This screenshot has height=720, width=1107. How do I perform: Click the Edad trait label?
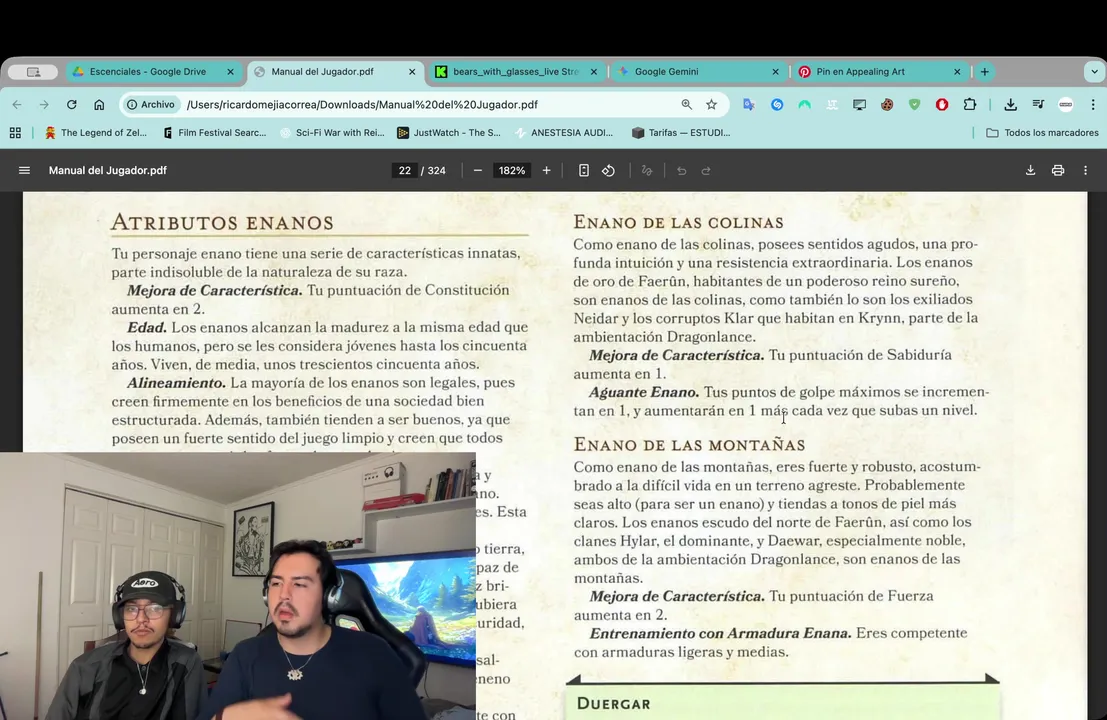click(146, 327)
